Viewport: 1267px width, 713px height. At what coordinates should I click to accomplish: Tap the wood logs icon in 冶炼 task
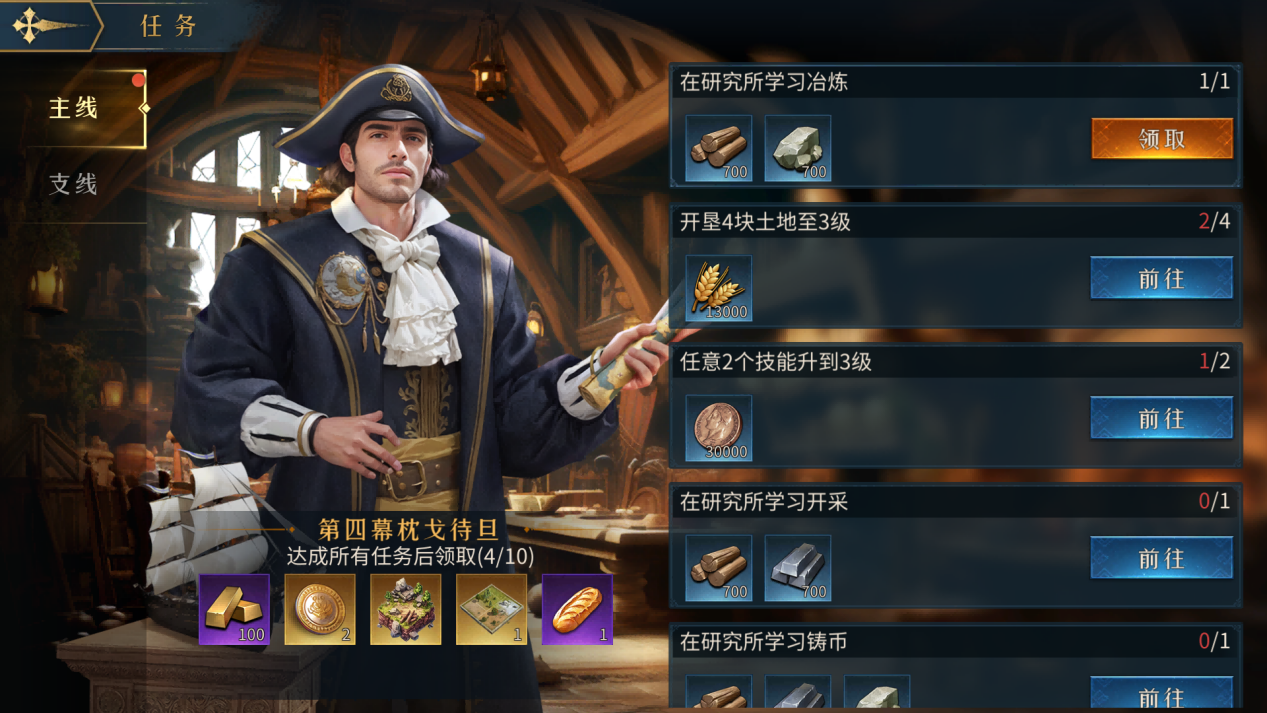[x=719, y=148]
